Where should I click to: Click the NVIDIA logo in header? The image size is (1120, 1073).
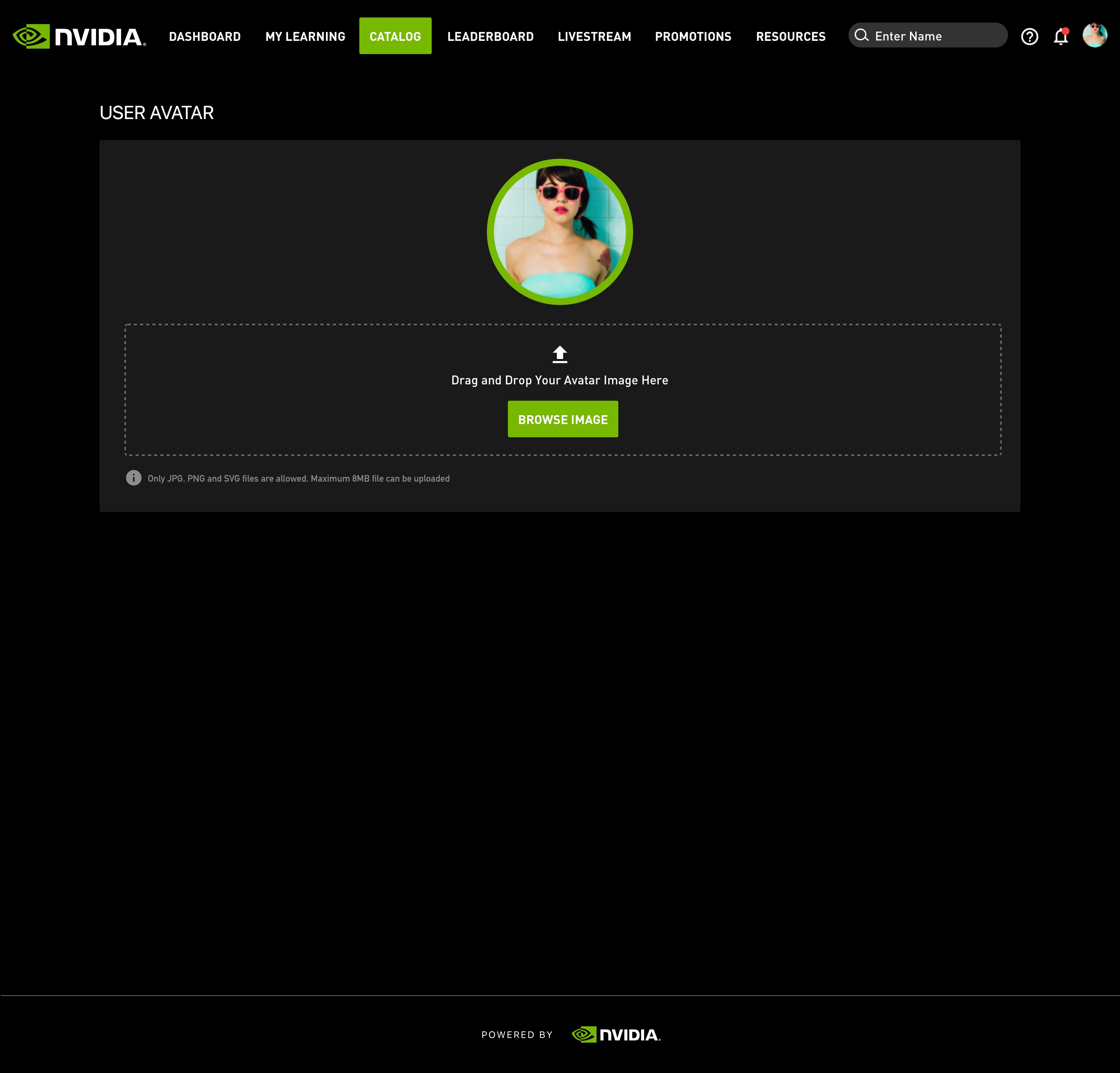[x=79, y=37]
